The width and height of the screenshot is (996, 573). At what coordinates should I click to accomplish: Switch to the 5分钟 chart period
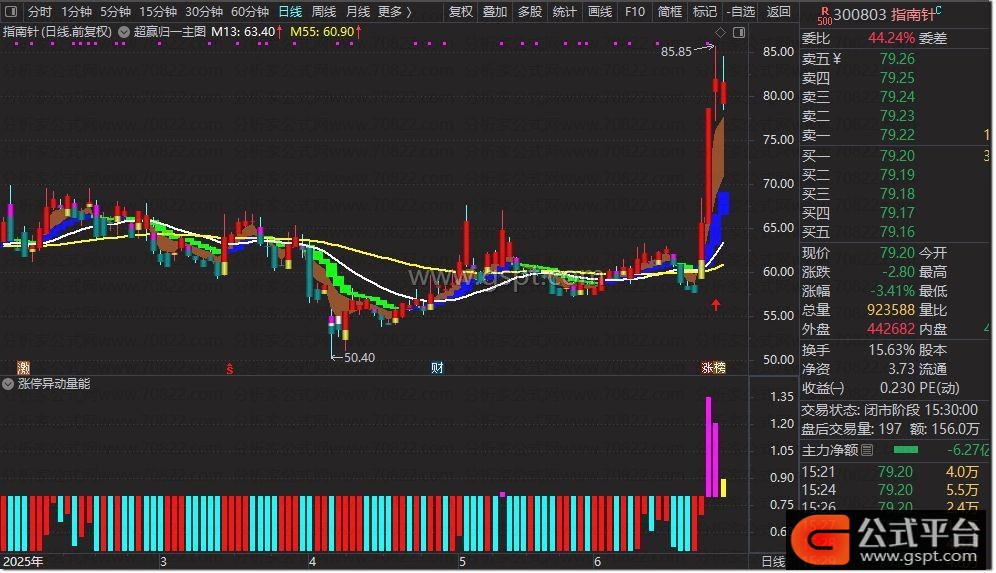pos(115,11)
